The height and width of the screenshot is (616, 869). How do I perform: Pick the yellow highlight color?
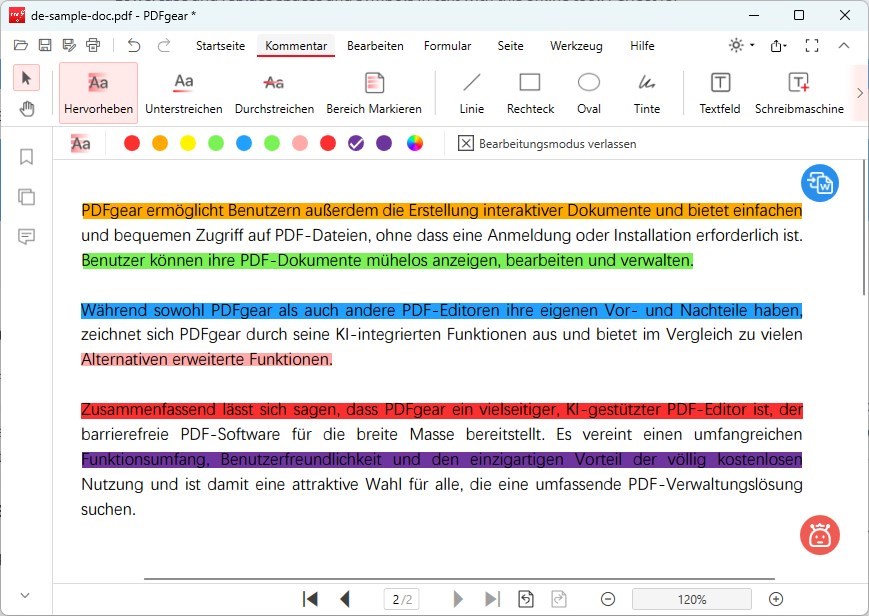[x=188, y=143]
